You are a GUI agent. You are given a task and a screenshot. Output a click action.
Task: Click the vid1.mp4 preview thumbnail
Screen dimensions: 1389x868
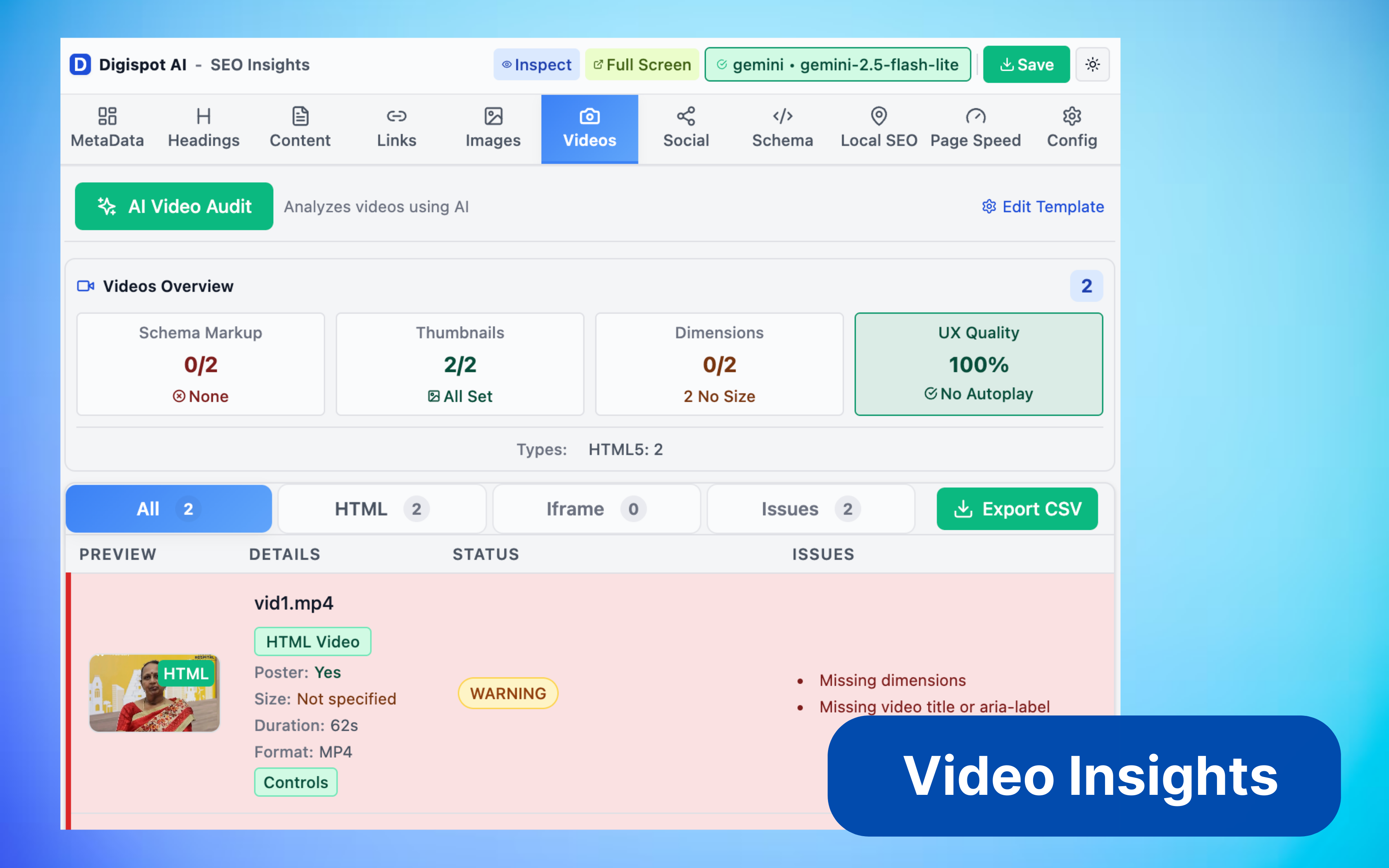pos(154,693)
